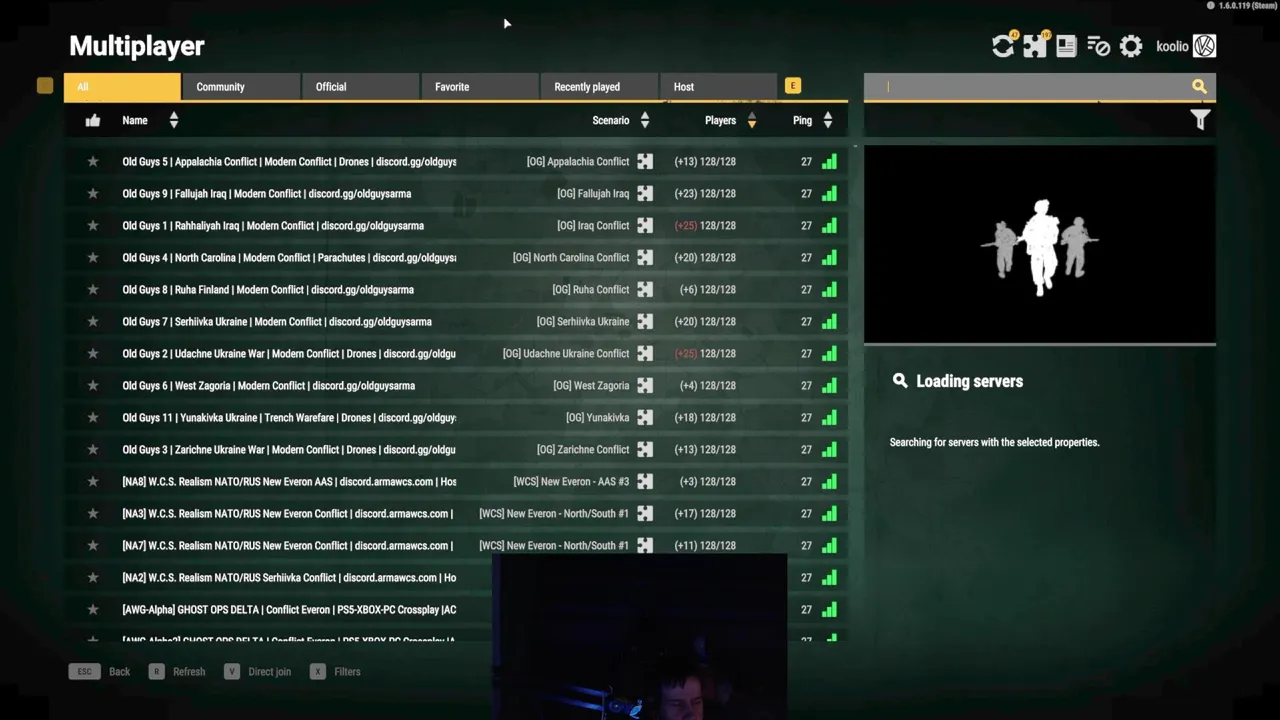Click the Direct join button
This screenshot has width=1280, height=720.
click(x=258, y=671)
